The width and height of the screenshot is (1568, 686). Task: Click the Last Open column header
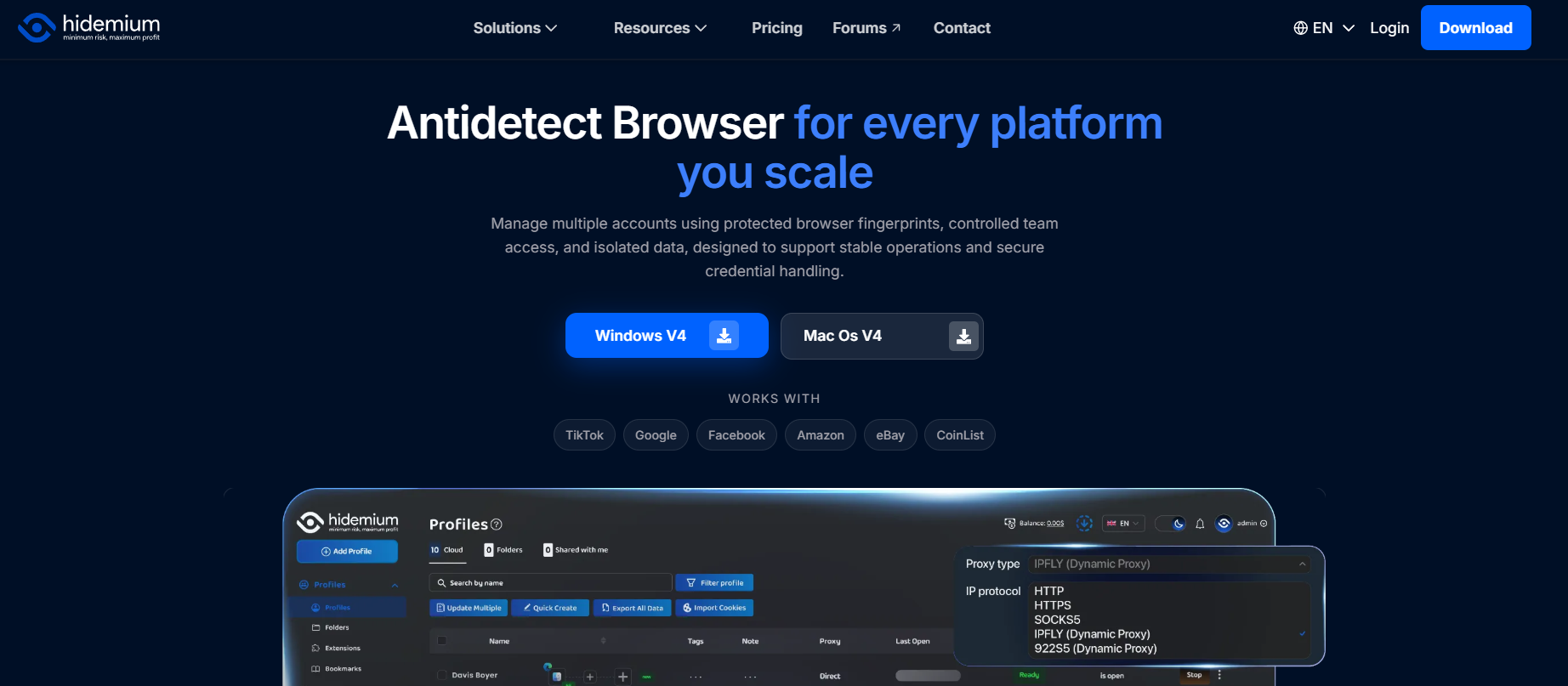tap(912, 641)
